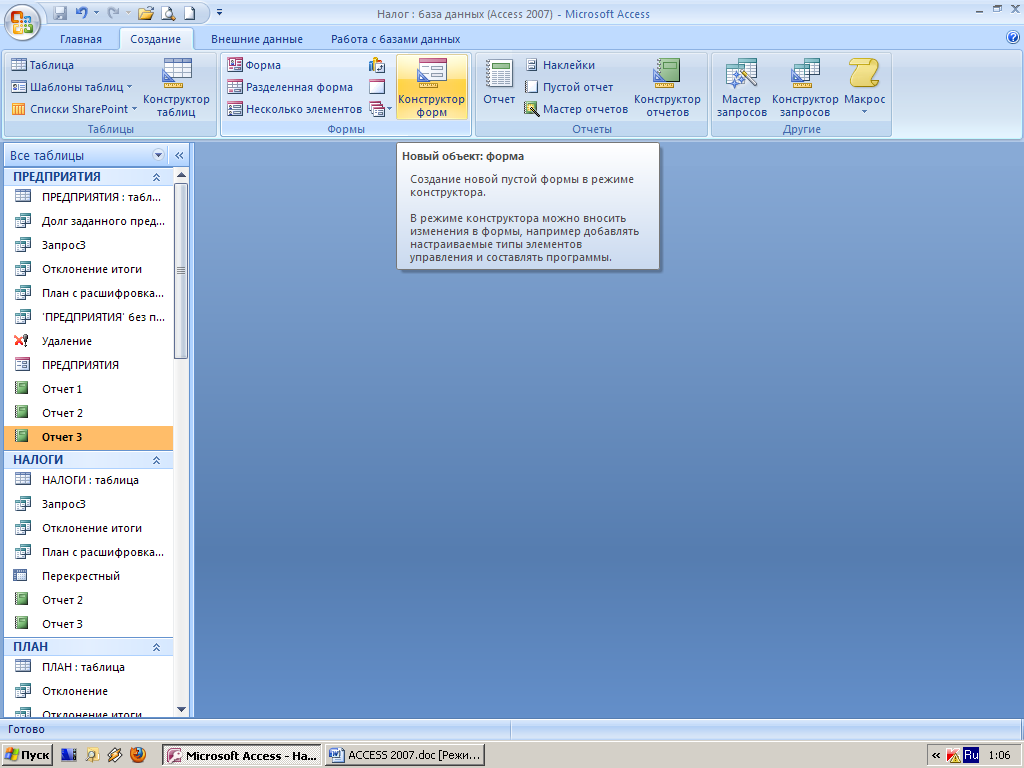Redo via the grayed arrow icon
This screenshot has width=1024, height=768.
112,12
